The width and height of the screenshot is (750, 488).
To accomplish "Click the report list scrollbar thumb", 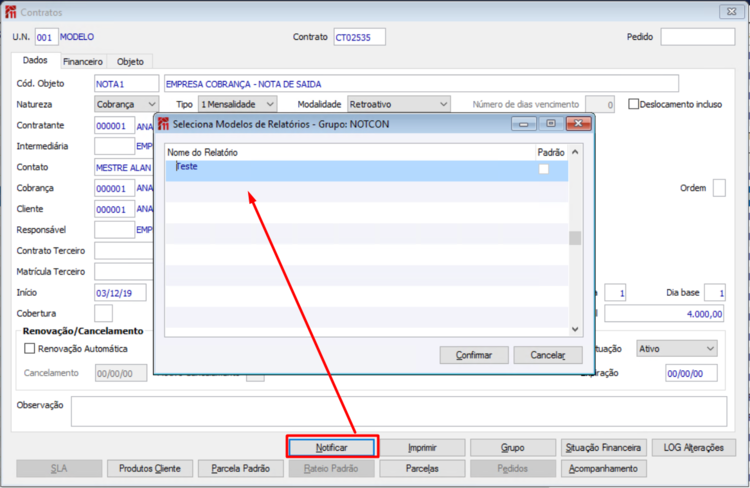I will pos(575,238).
